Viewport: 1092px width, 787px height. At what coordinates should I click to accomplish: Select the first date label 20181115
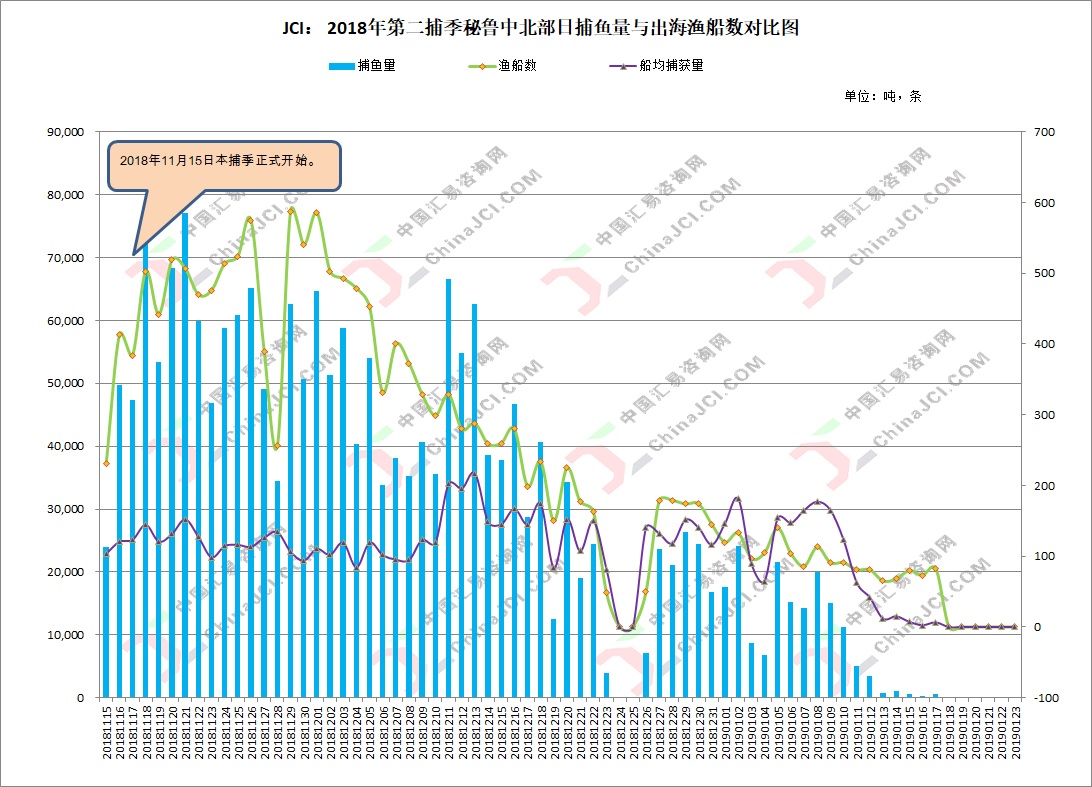pyautogui.click(x=107, y=732)
